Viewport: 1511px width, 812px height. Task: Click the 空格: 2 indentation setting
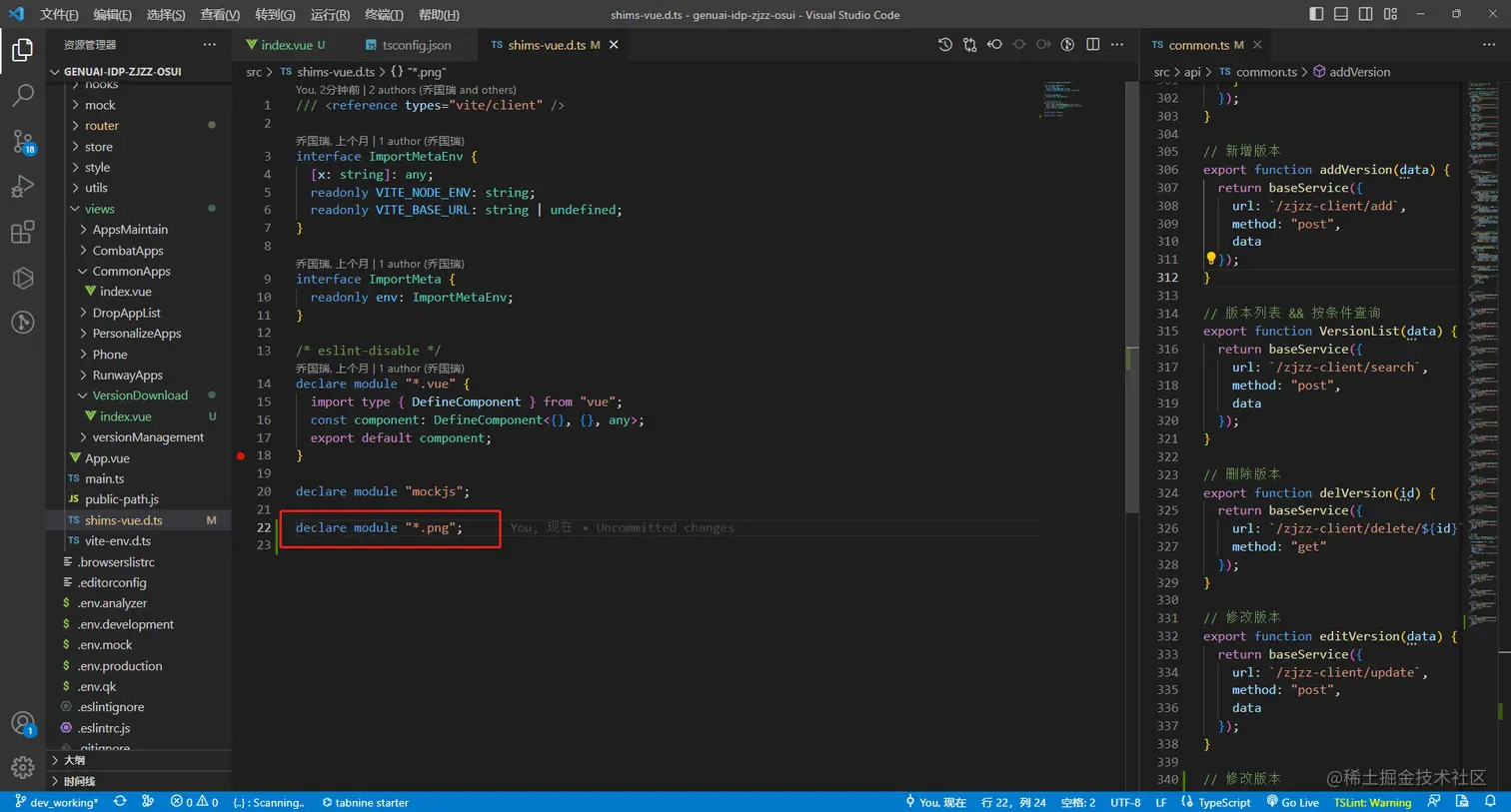[1077, 802]
